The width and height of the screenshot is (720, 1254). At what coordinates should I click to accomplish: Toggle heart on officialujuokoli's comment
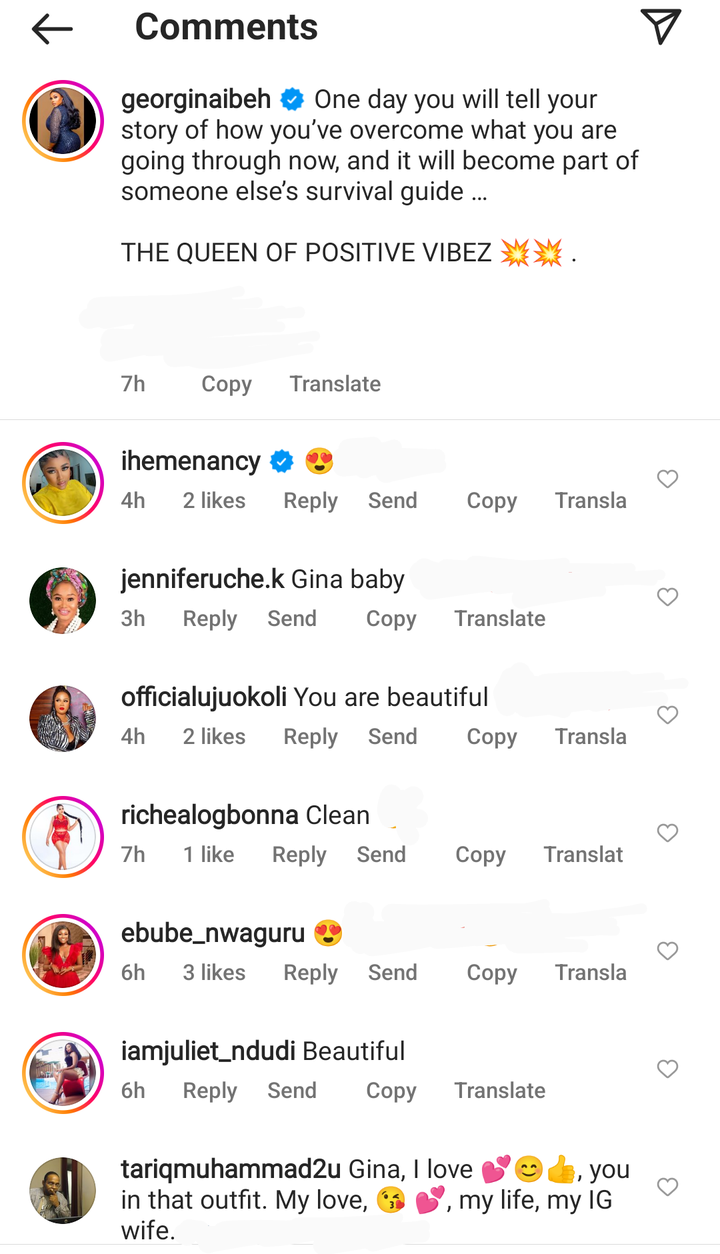pyautogui.click(x=667, y=716)
